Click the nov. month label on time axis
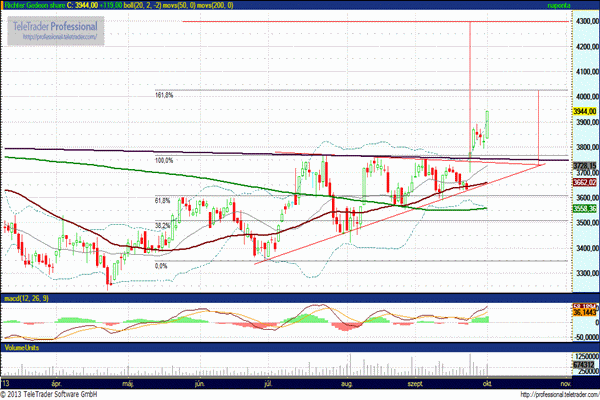The height and width of the screenshot is (400, 600). click(x=566, y=384)
